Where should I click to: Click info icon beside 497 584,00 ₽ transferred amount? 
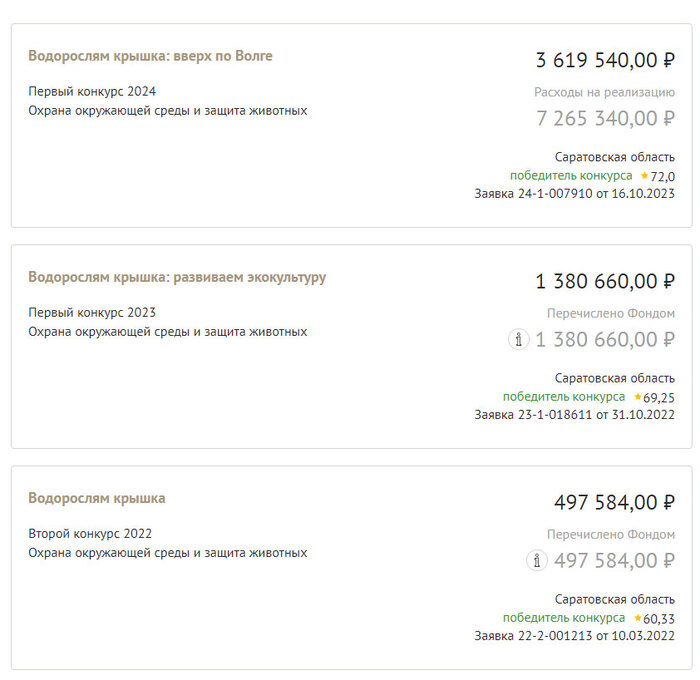click(537, 561)
